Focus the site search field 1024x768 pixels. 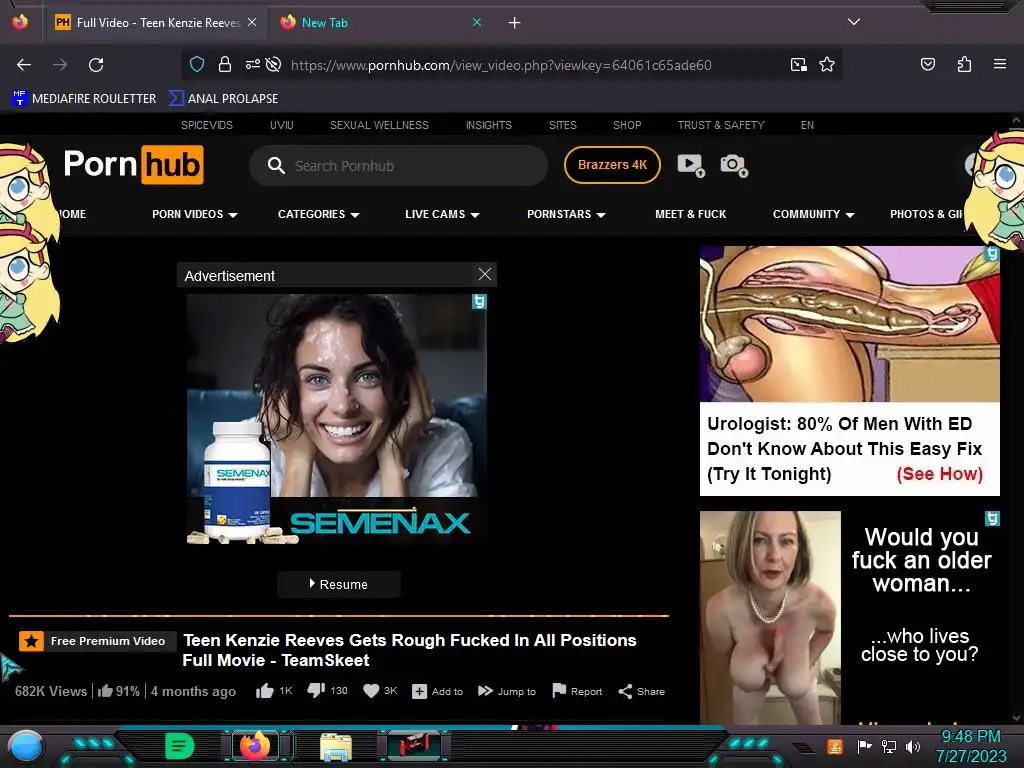pos(398,166)
